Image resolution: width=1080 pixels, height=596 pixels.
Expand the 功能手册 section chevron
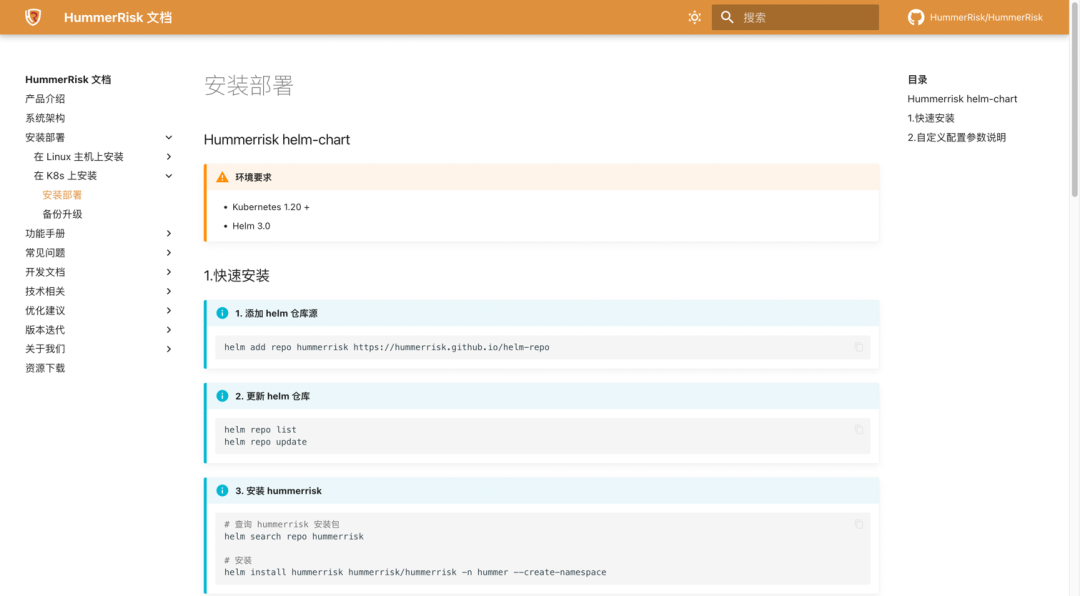click(x=169, y=234)
